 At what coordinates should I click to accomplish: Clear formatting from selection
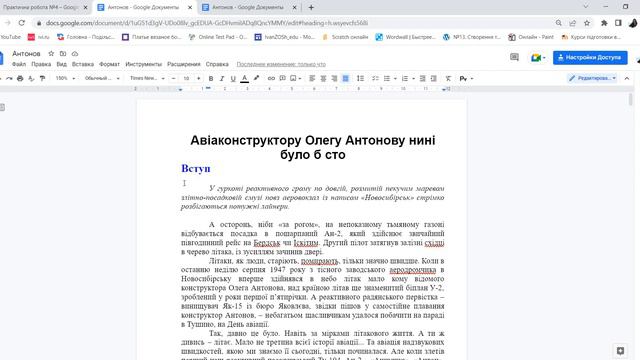tap(448, 78)
